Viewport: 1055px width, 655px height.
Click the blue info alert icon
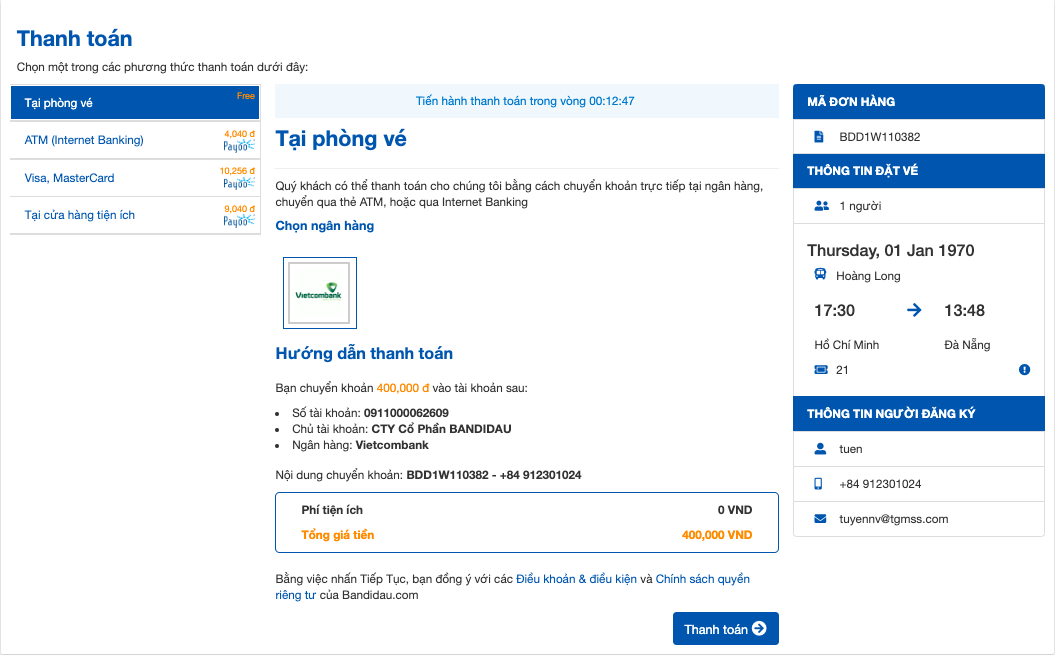(x=1024, y=370)
